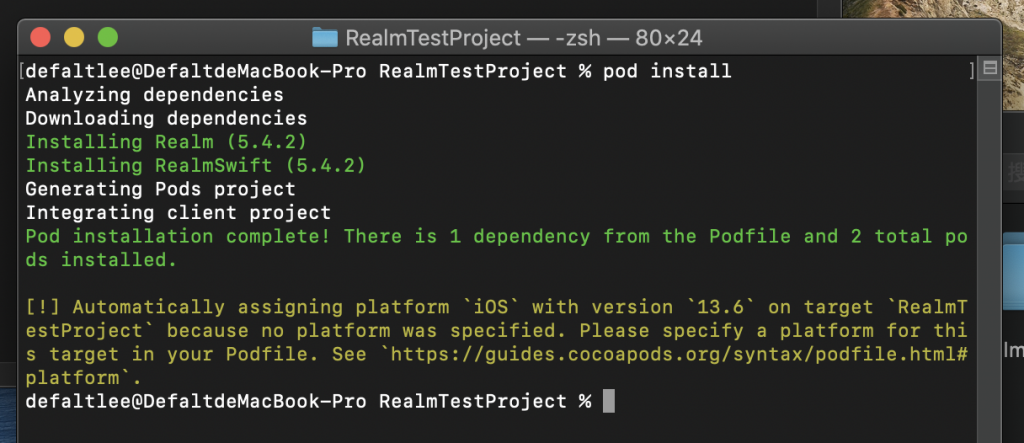Click the 'Downloading dependencies' line
This screenshot has width=1024, height=443.
click(x=166, y=118)
